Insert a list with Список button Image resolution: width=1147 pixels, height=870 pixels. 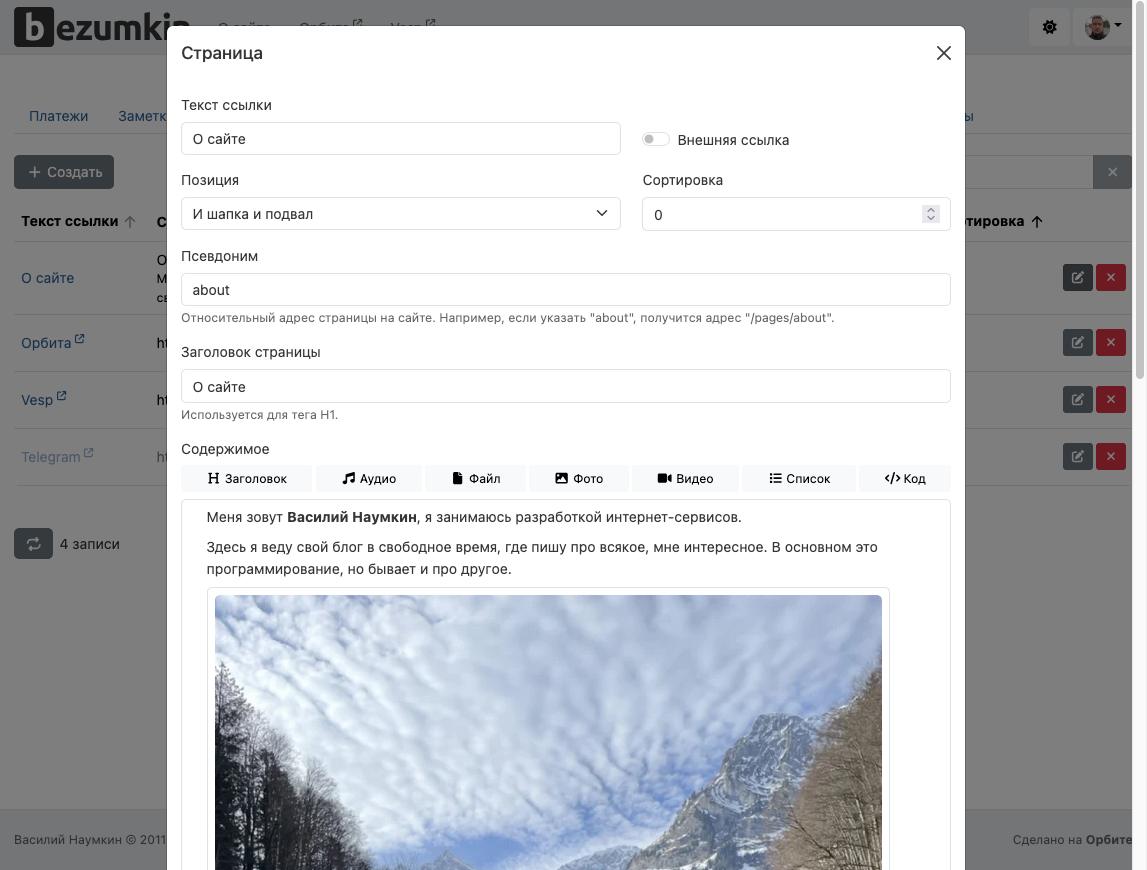click(x=799, y=479)
